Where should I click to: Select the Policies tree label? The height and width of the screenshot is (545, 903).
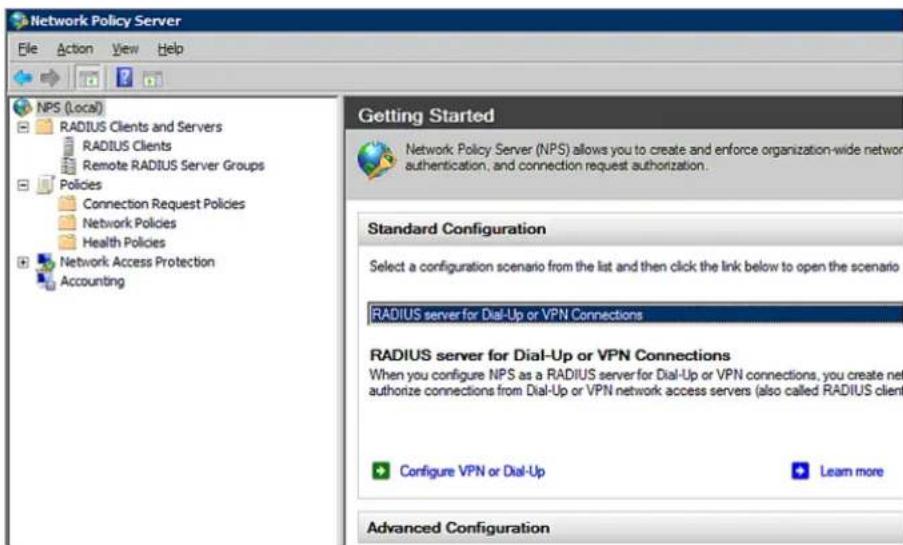coord(81,184)
